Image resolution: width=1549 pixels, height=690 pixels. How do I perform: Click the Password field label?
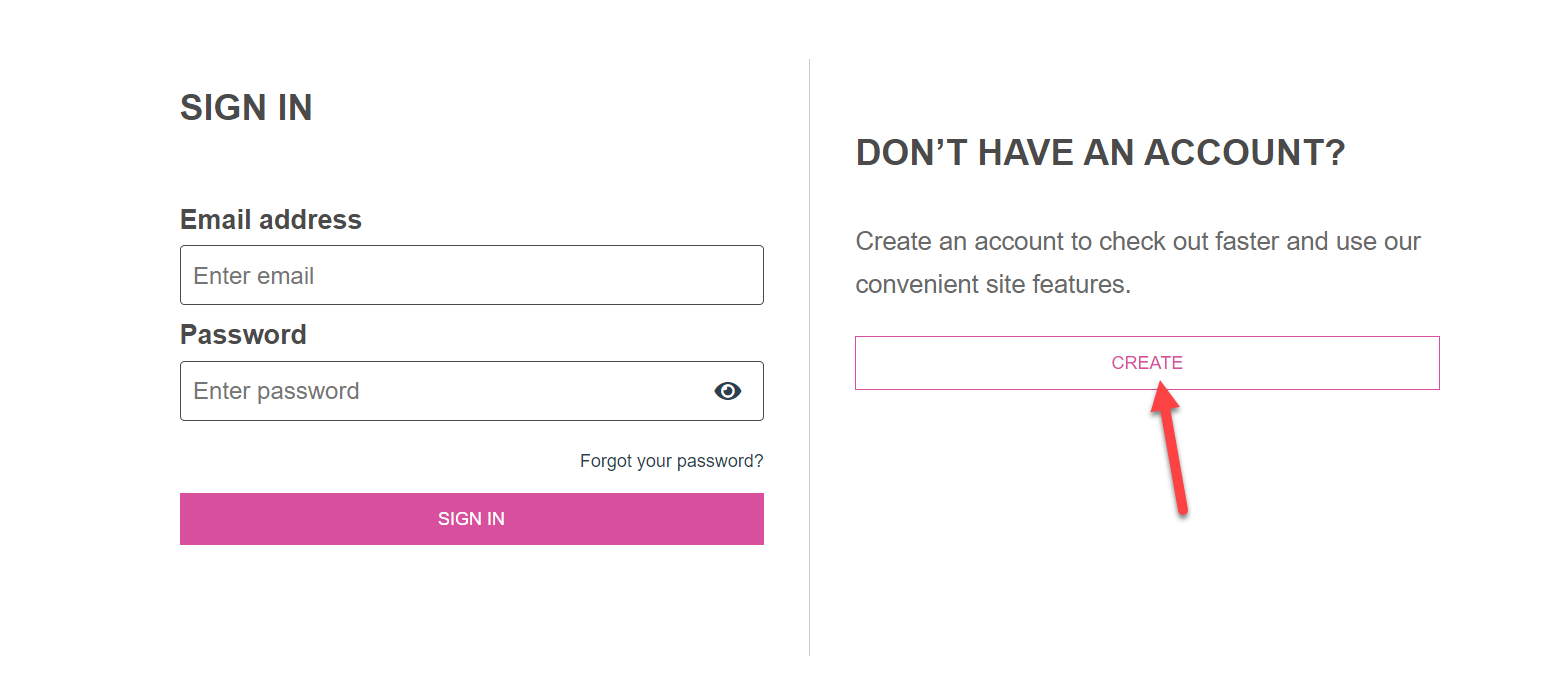[x=243, y=334]
